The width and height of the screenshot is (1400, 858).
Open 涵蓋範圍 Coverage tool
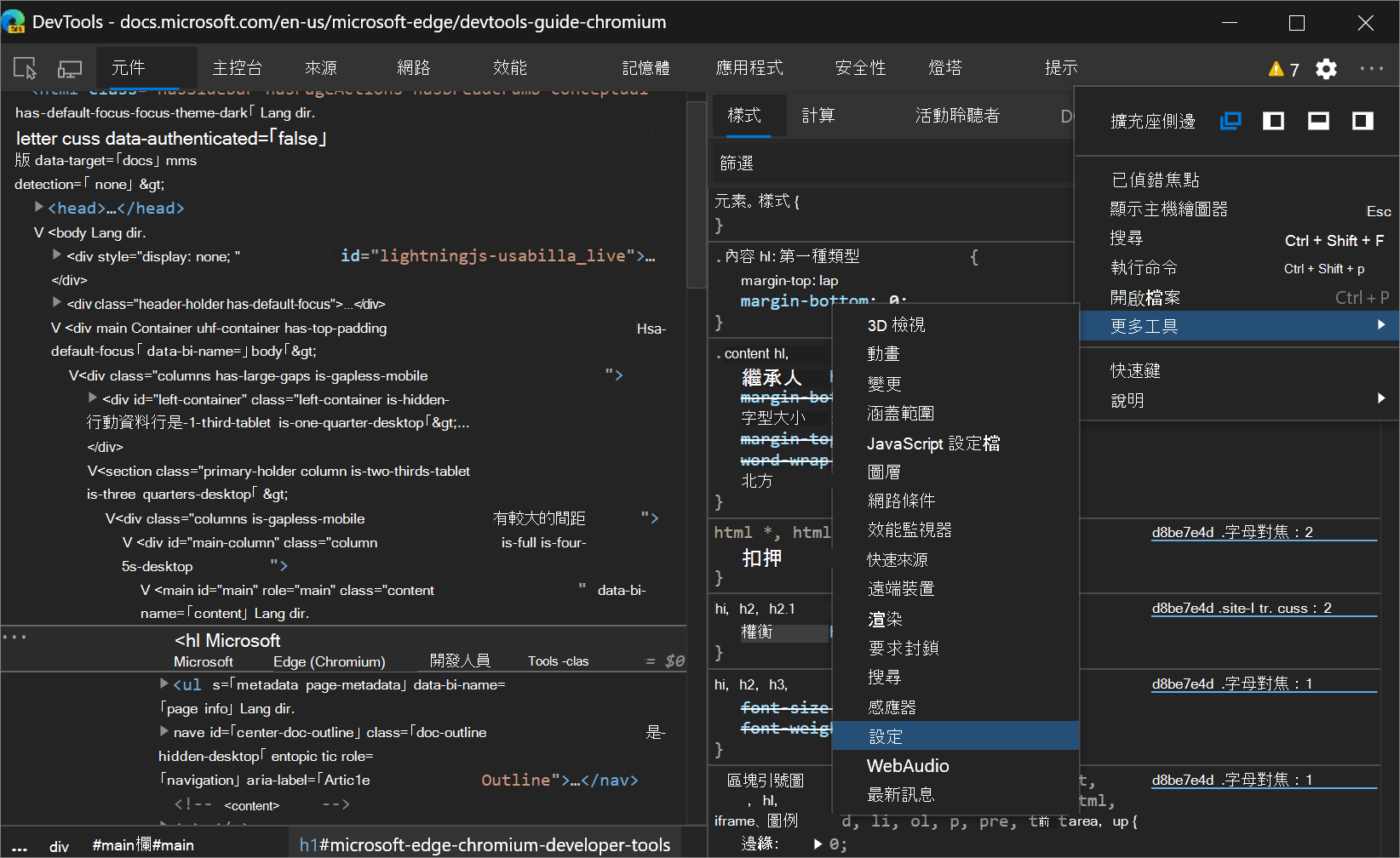[955, 414]
